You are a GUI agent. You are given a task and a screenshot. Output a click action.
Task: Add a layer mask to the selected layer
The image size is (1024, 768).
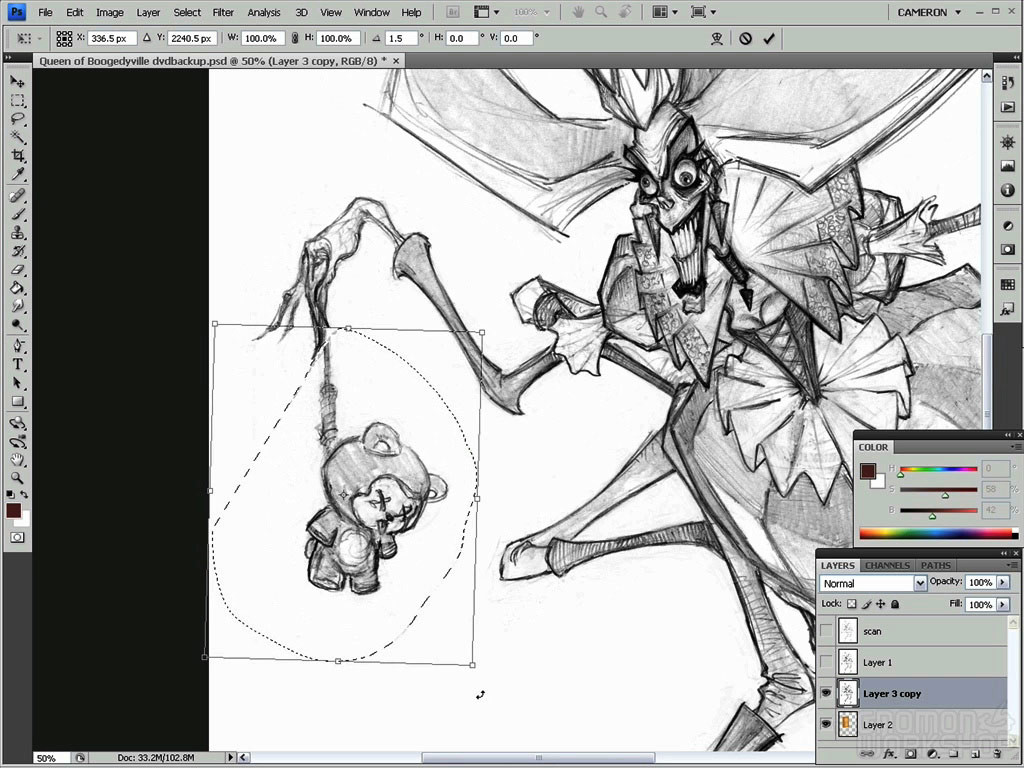[911, 754]
